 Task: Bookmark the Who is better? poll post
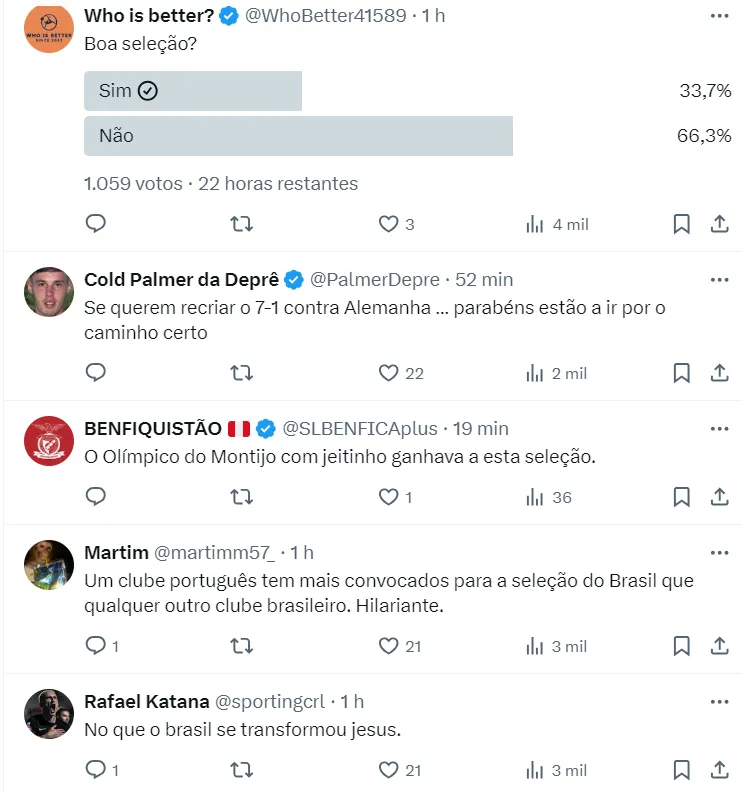[x=681, y=224]
